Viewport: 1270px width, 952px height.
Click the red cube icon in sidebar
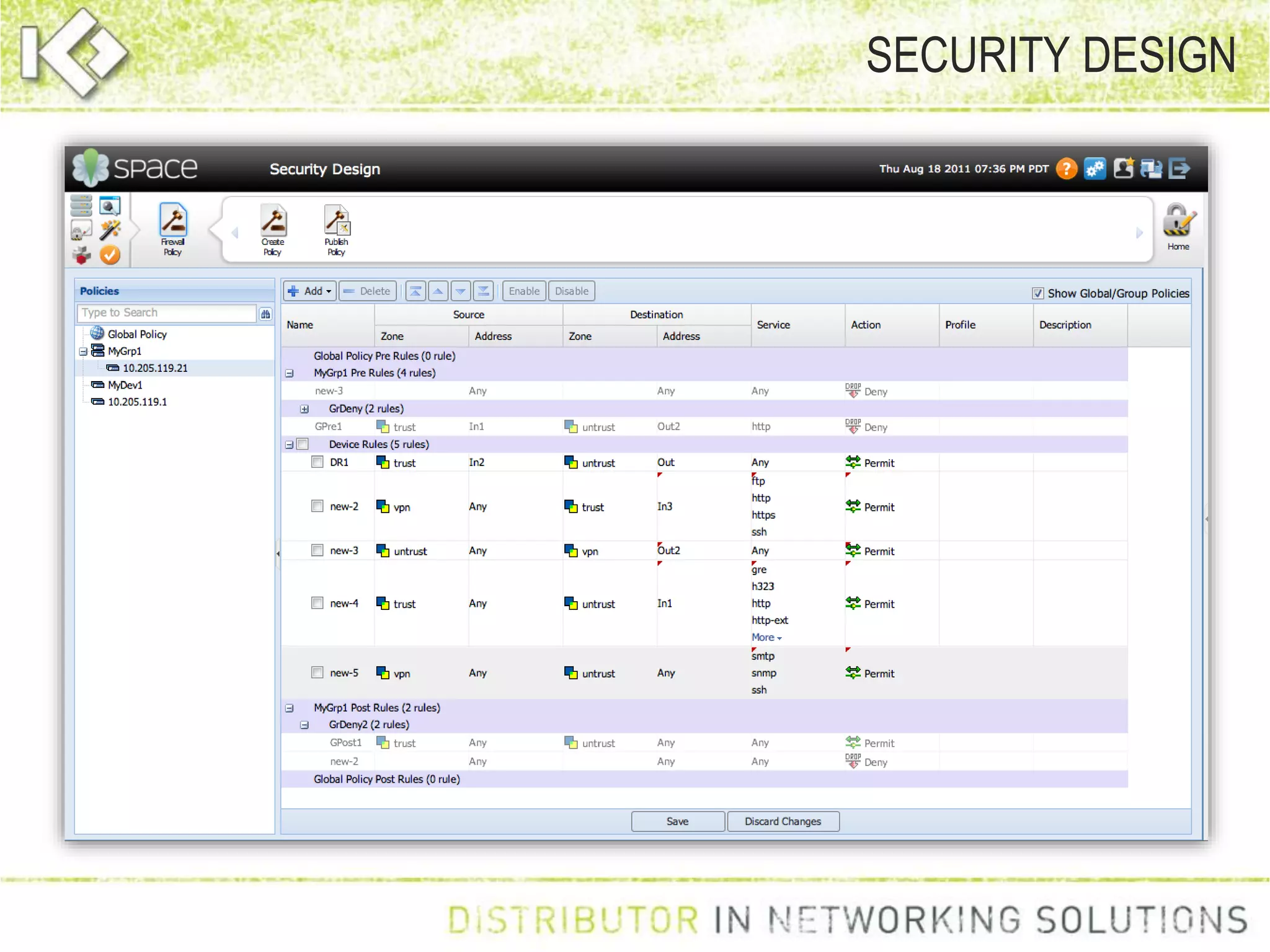[81, 255]
